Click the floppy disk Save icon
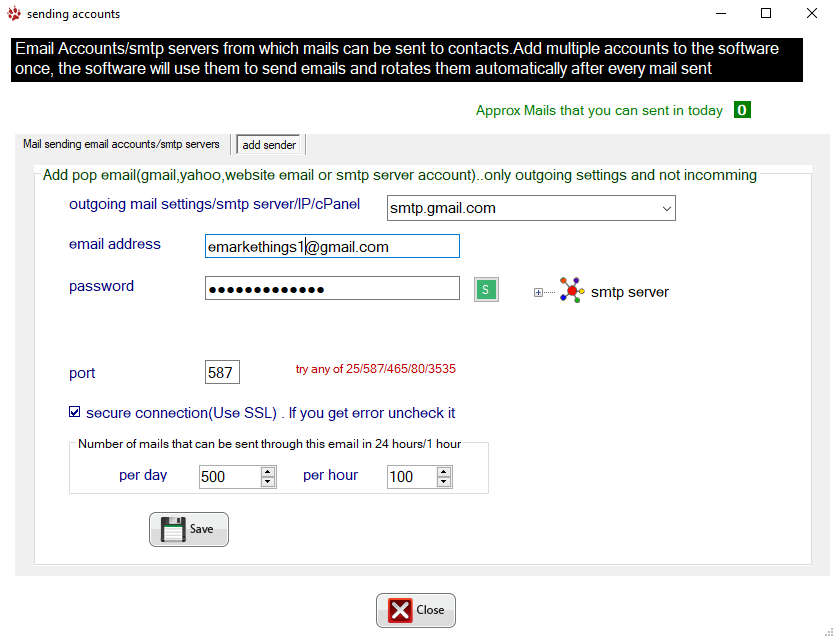Image resolution: width=835 pixels, height=636 pixels. tap(173, 529)
